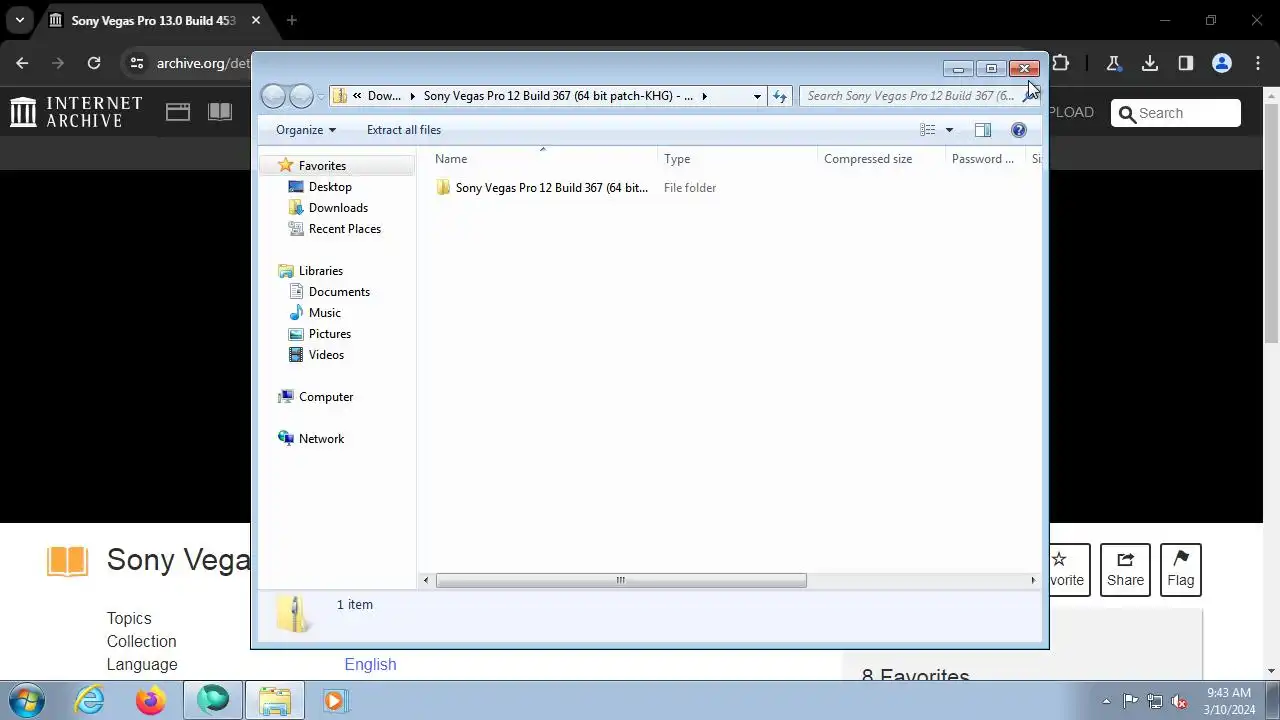This screenshot has width=1280, height=720.
Task: Open recent locations dropdown beside Explorer forward arrow
Action: (x=321, y=96)
